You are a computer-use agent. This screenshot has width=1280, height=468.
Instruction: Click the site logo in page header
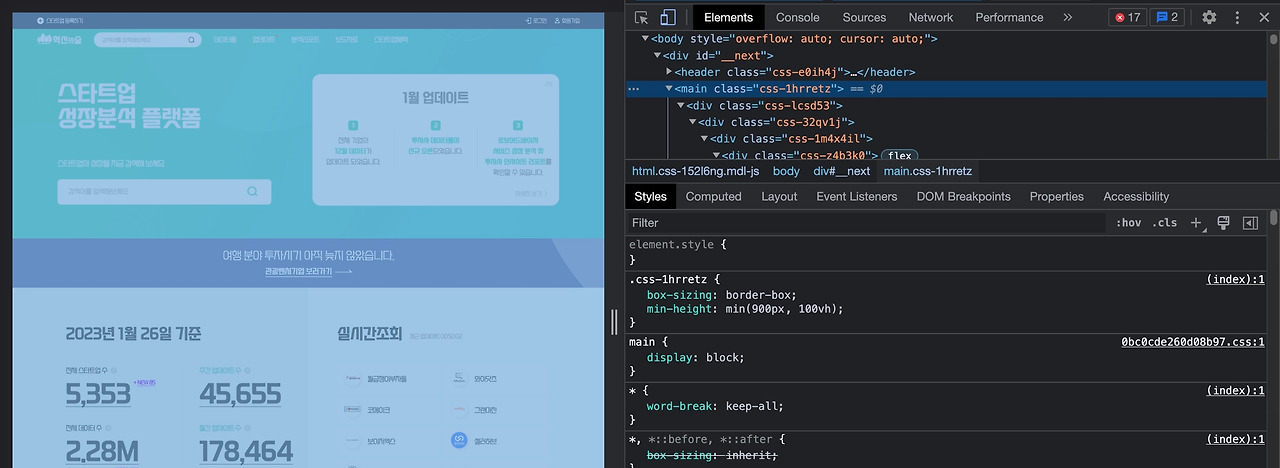point(60,40)
